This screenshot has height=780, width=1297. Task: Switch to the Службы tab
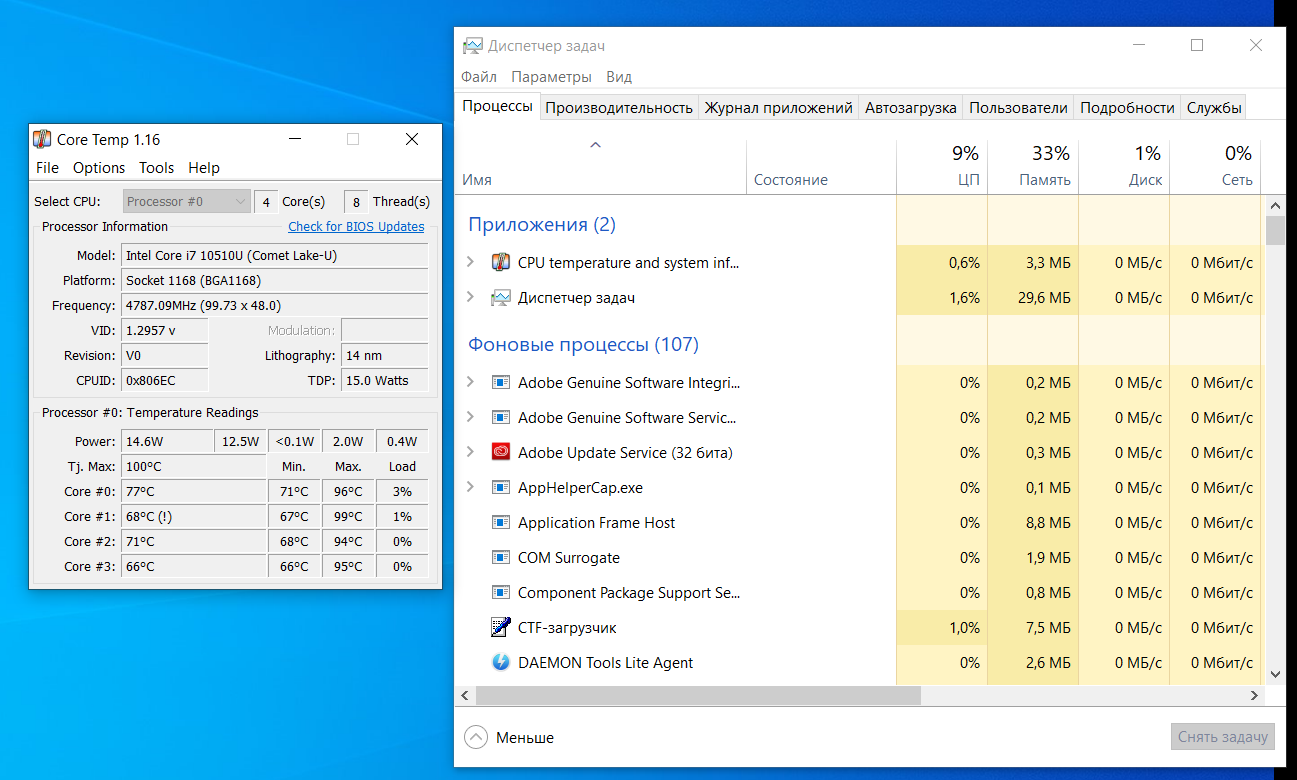1214,108
